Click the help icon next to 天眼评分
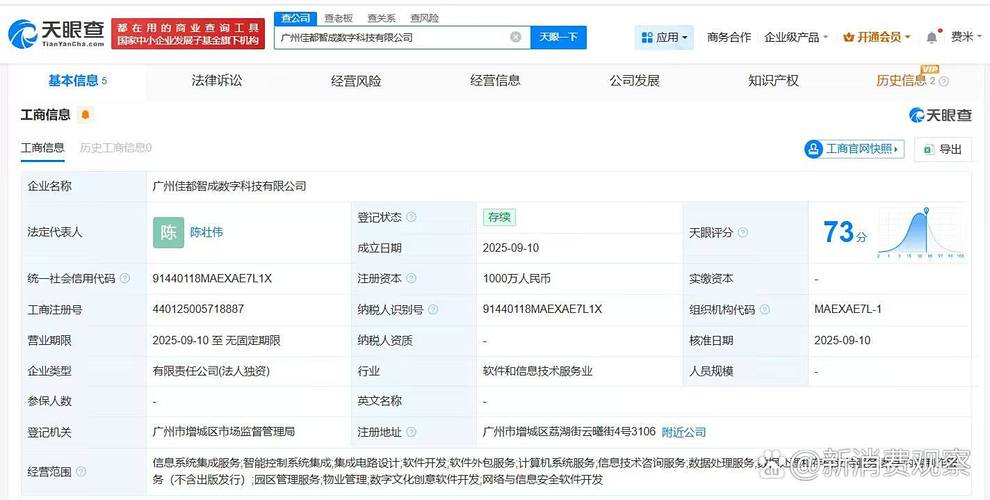Viewport: 990px width, 500px height. (743, 232)
